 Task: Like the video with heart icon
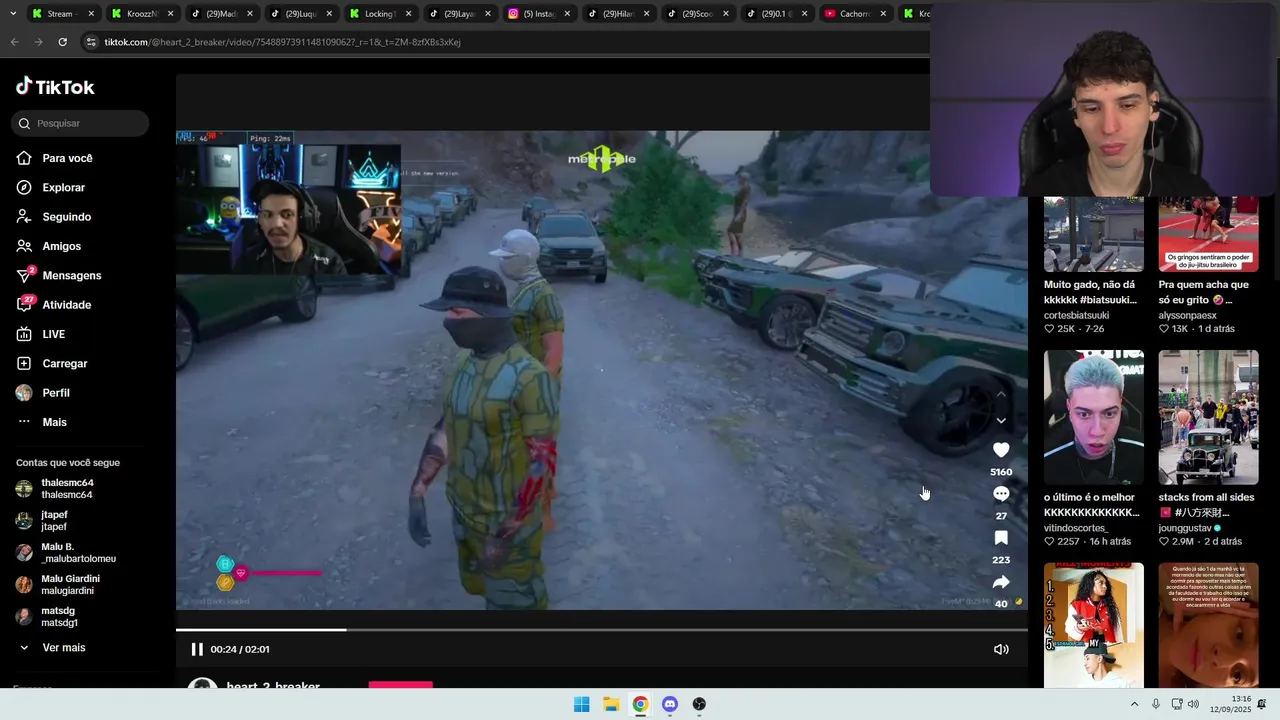pos(1001,451)
